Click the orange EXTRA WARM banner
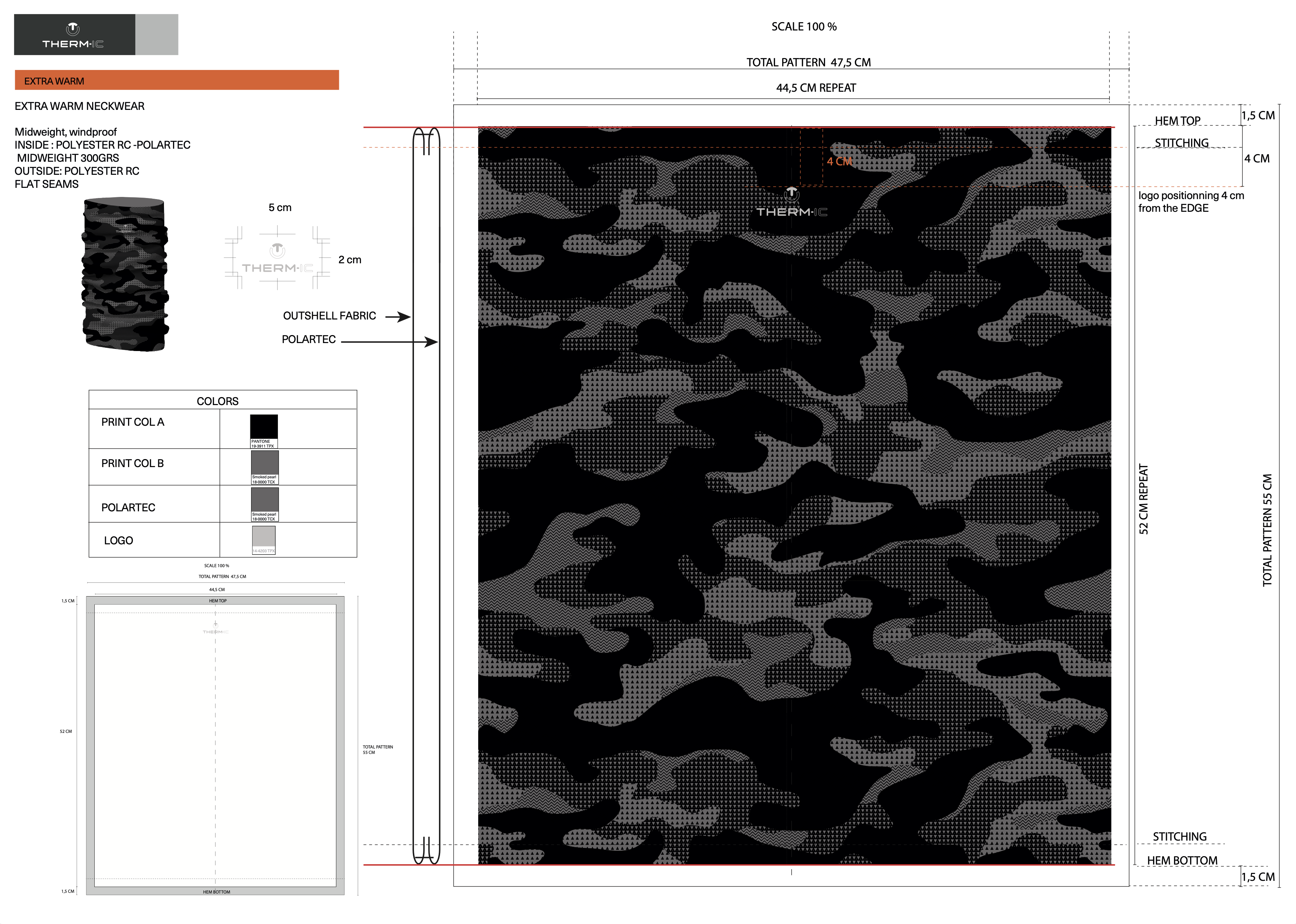The height and width of the screenshot is (924, 1296). (176, 80)
